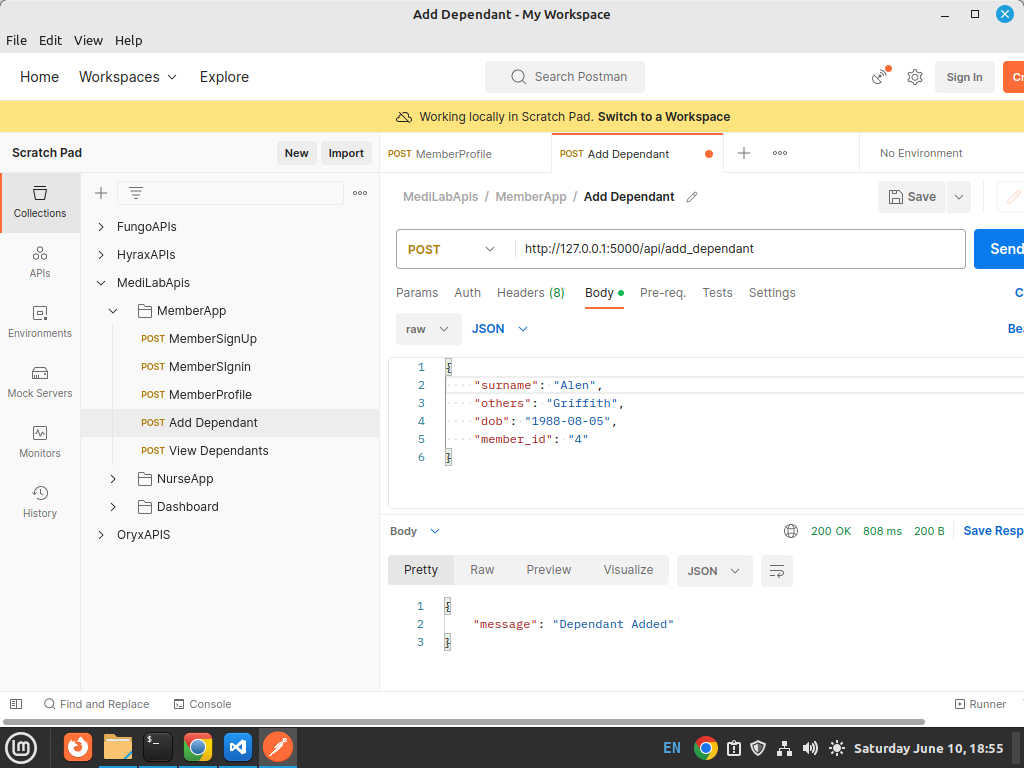
Task: Expand the NurseApp folder
Action: (x=112, y=478)
